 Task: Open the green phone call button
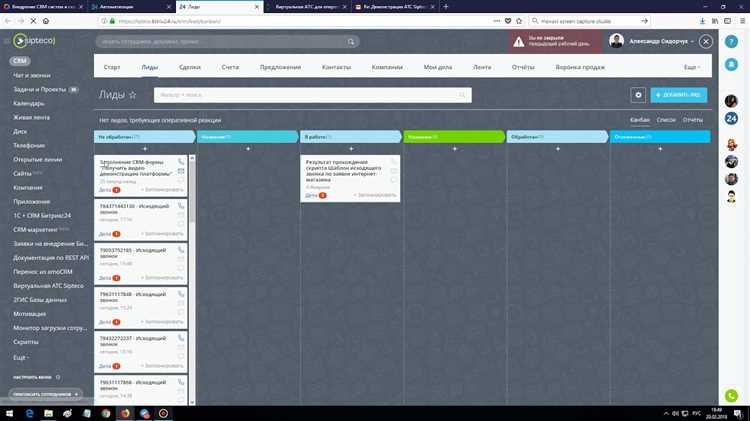[x=731, y=396]
